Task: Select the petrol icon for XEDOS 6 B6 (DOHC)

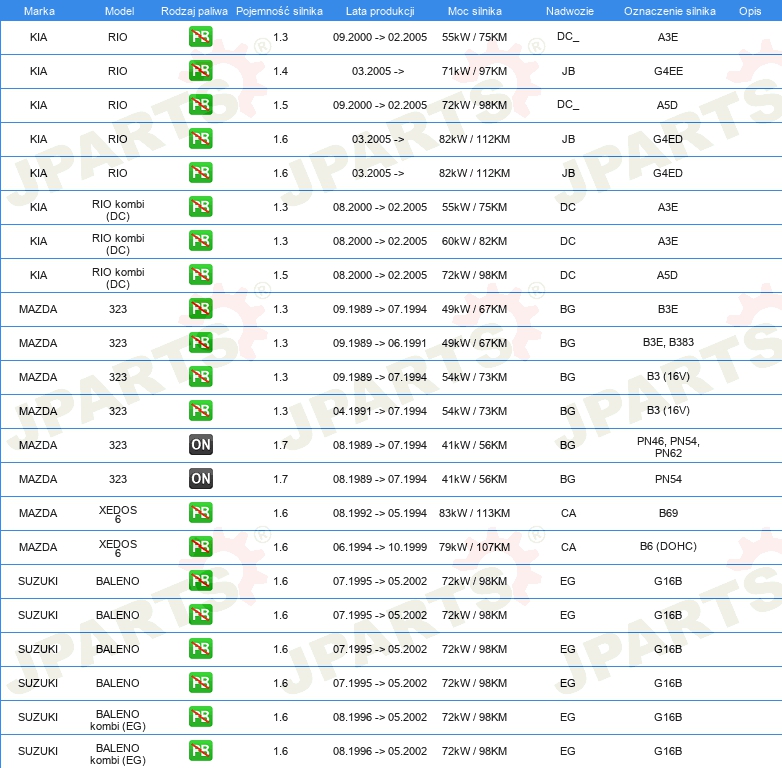Action: (x=200, y=547)
